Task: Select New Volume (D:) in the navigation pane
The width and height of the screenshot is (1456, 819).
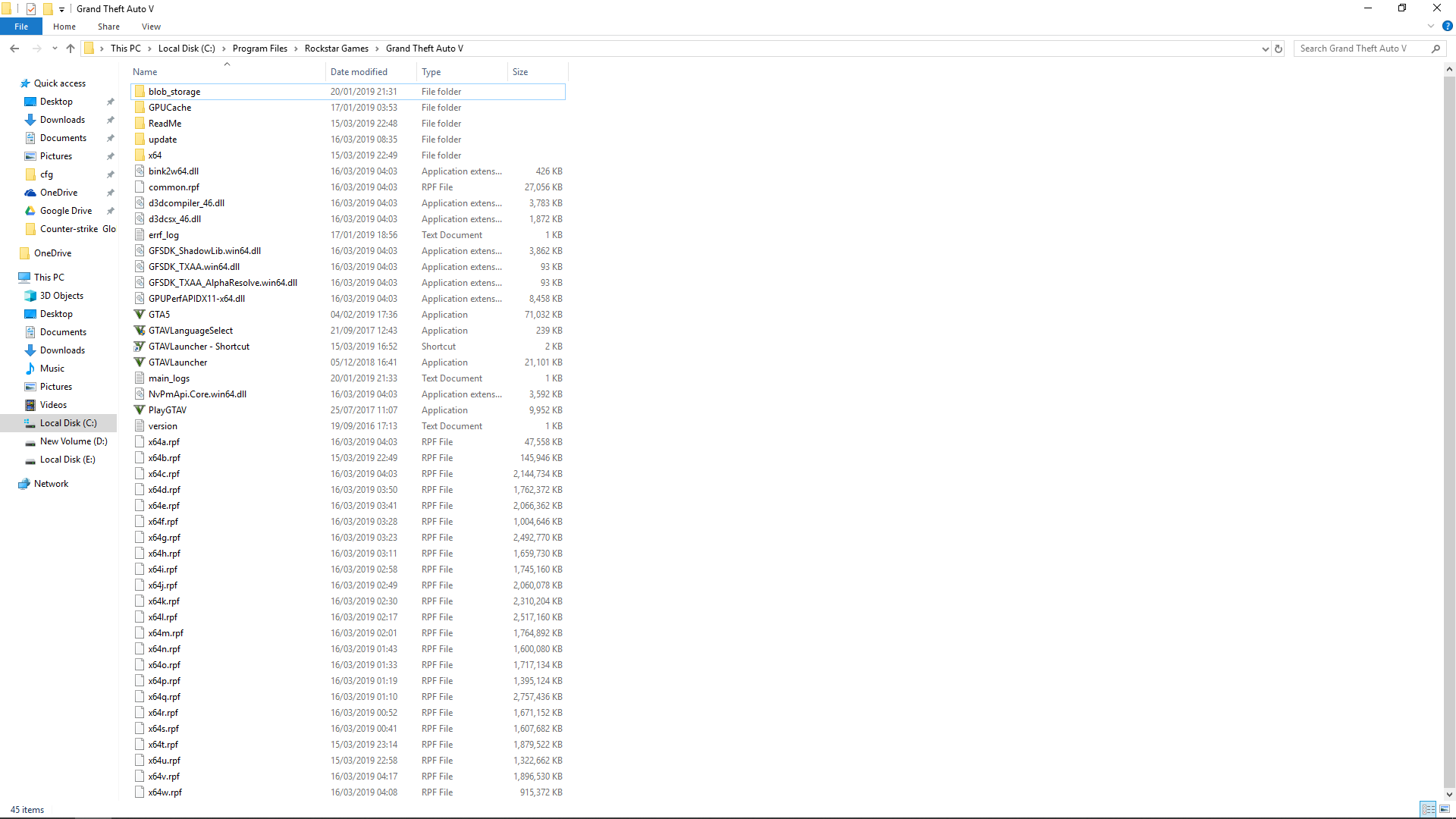Action: pos(74,441)
